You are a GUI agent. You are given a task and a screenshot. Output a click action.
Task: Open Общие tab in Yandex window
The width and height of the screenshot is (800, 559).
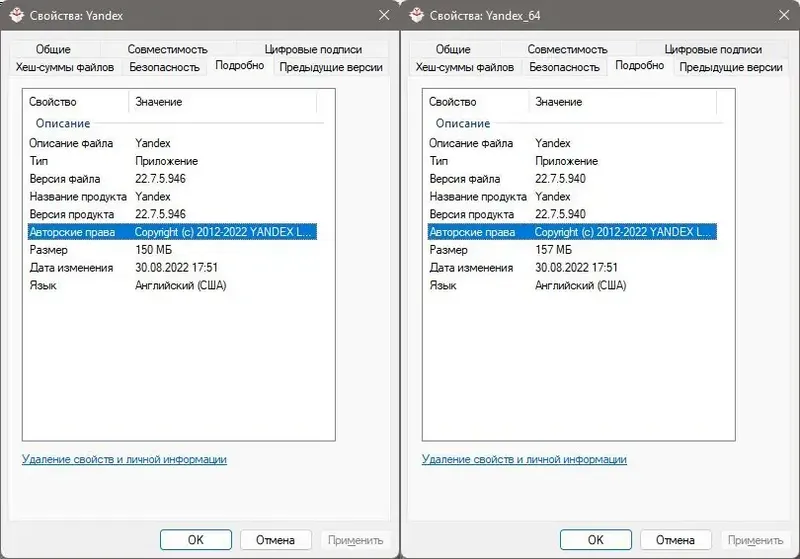click(x=53, y=49)
